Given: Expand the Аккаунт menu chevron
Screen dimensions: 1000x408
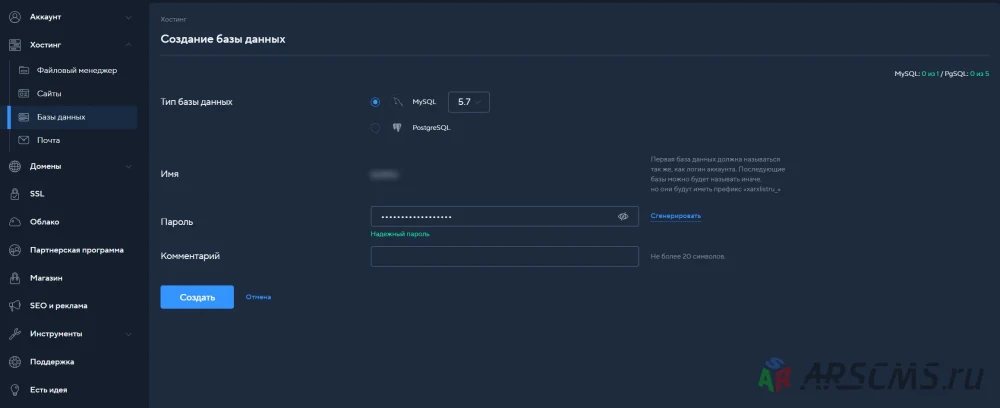Looking at the screenshot, I should click(128, 17).
